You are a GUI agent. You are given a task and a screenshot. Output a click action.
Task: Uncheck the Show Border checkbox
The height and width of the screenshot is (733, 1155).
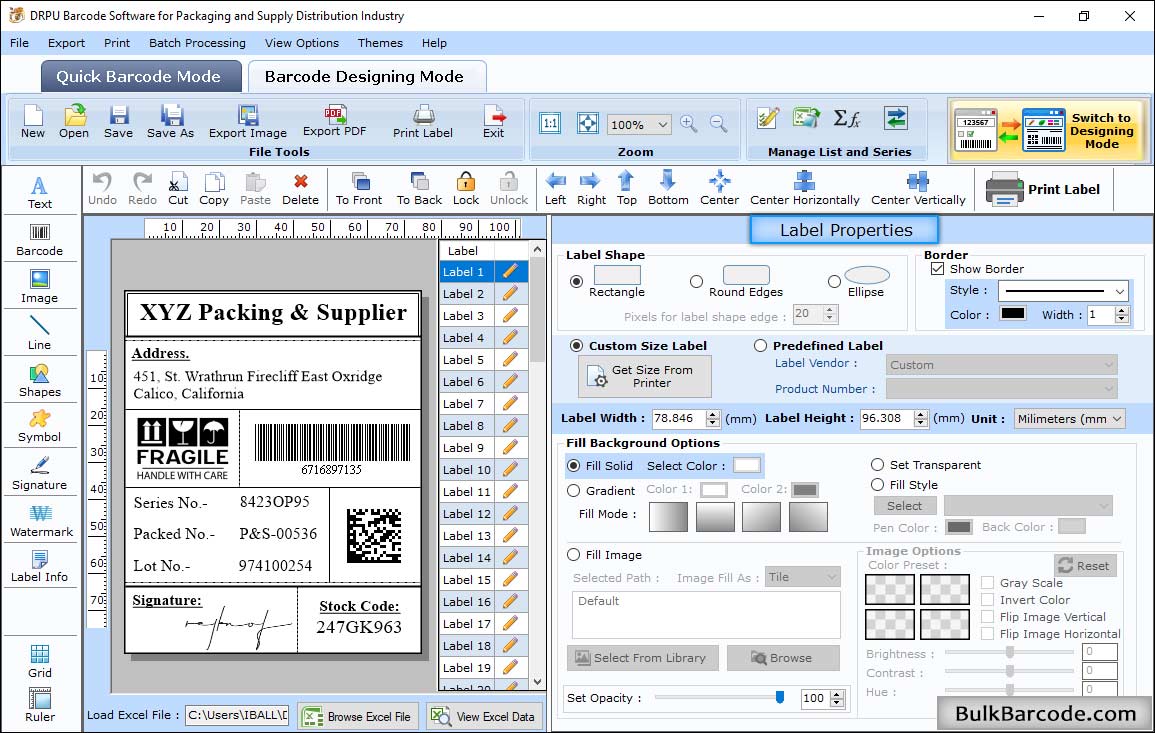tap(937, 269)
